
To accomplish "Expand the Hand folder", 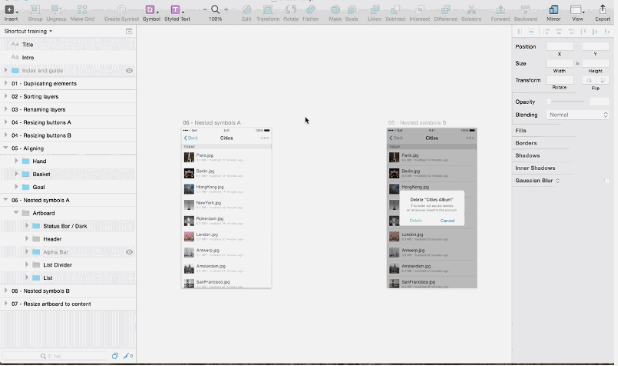I will point(16,161).
